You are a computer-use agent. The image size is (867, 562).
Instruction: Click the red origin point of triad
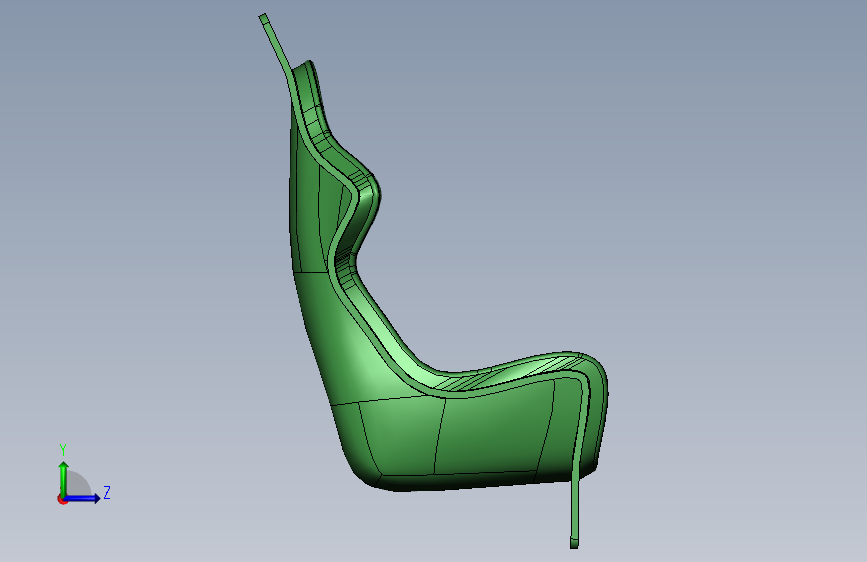pos(62,499)
